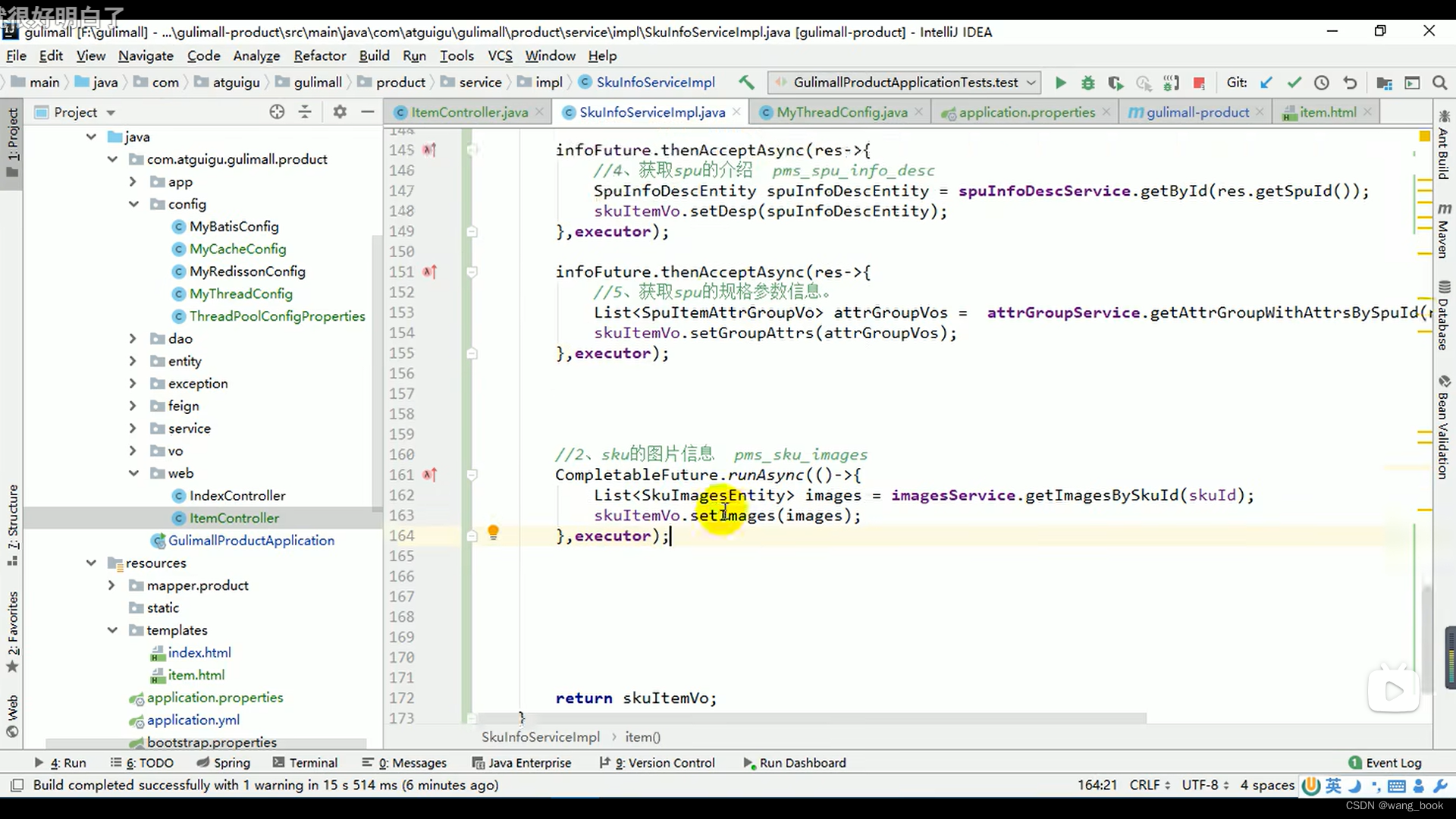The width and height of the screenshot is (1456, 819).
Task: Toggle the Structure tool window
Action: pos(12,525)
